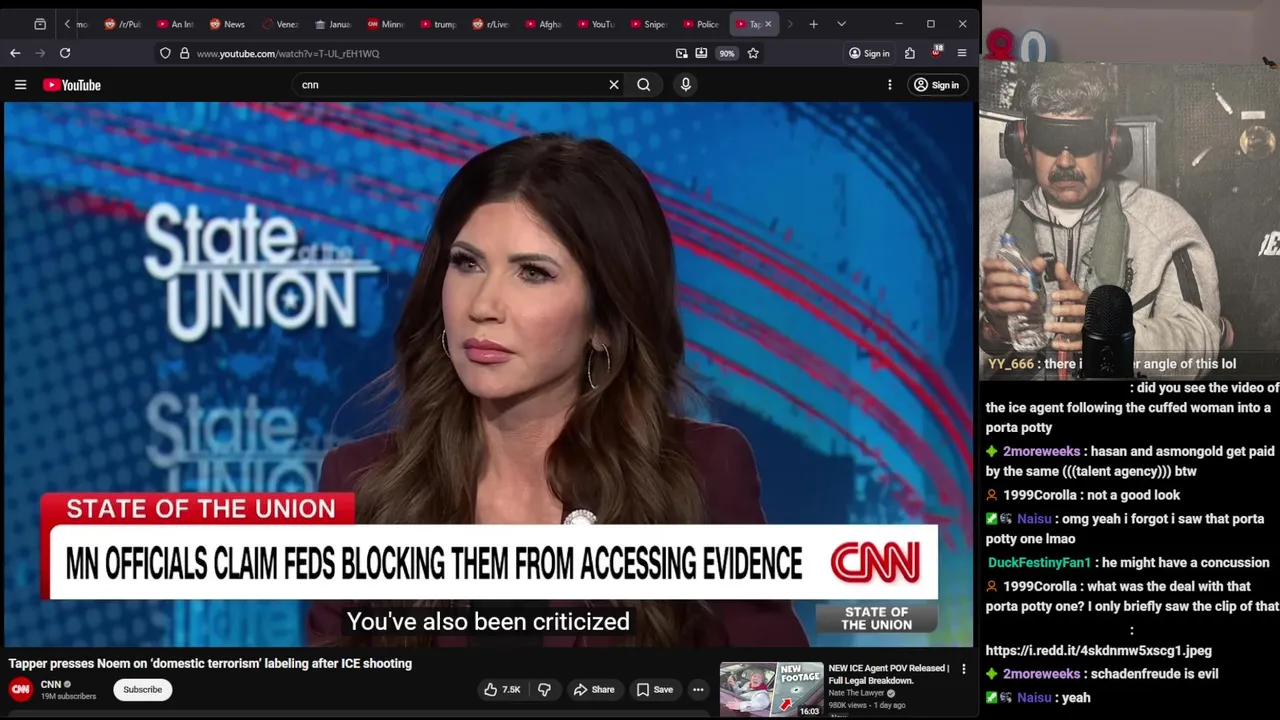1280x720 pixels.
Task: Bookmark this page with the star
Action: 753,53
